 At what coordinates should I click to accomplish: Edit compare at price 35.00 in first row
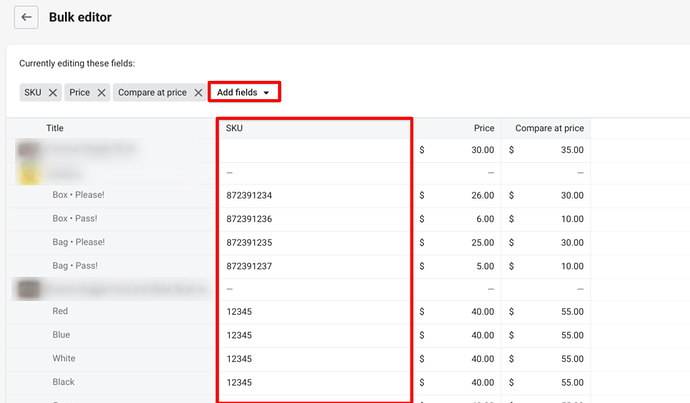pyautogui.click(x=546, y=150)
